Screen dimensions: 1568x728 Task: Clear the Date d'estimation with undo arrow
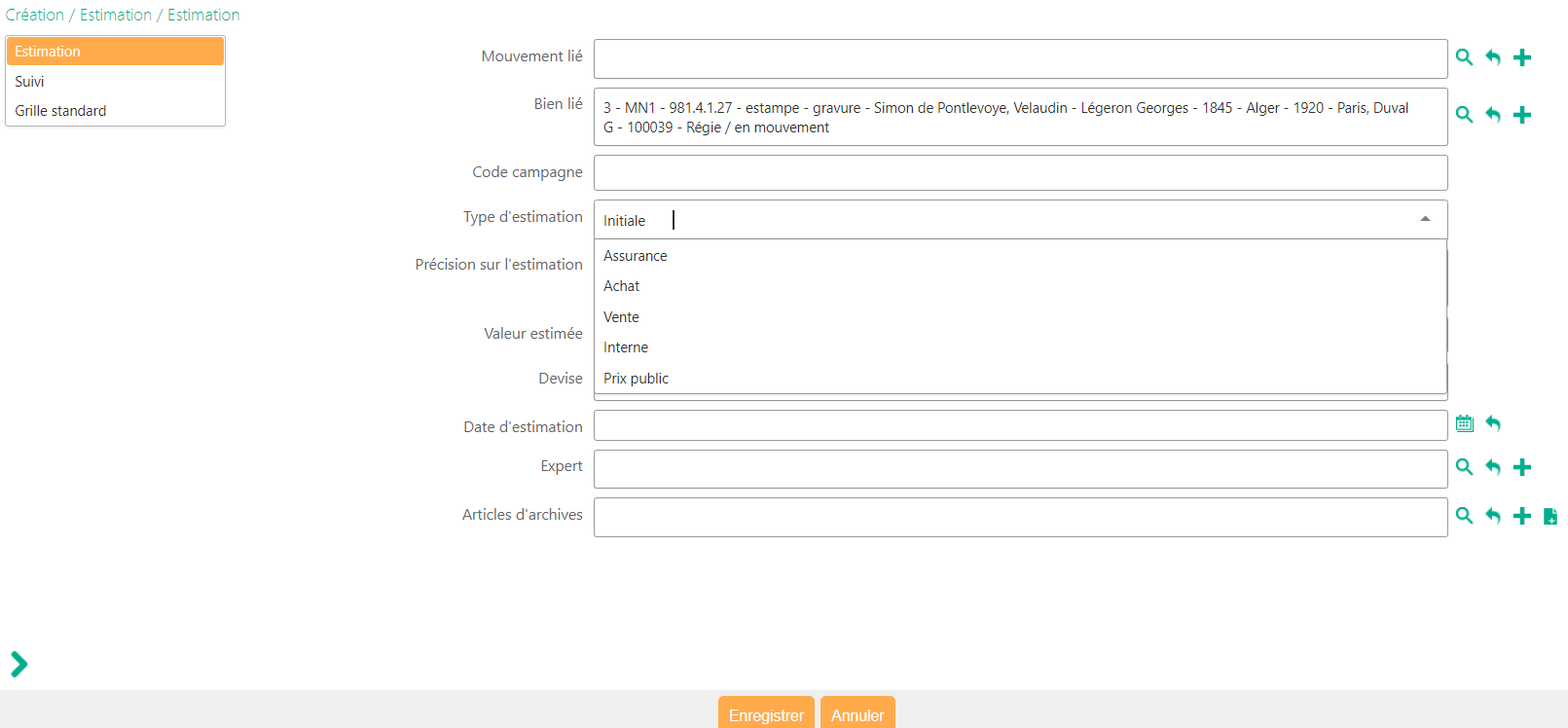click(x=1493, y=423)
